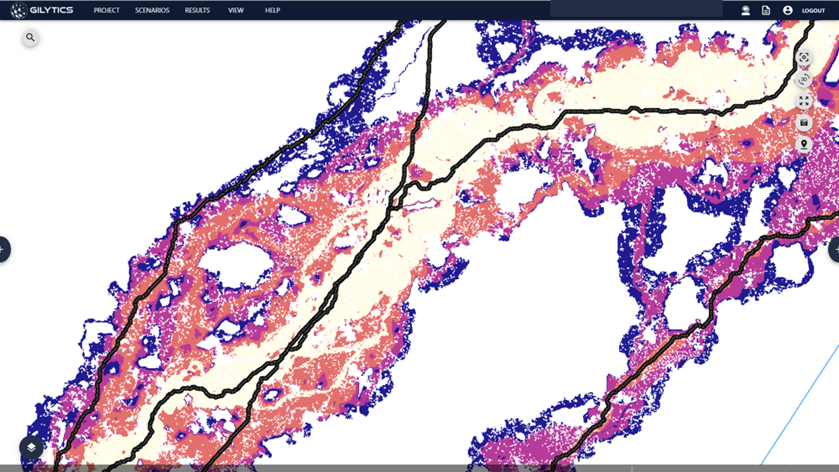Click the support agent icon in header
839x472 pixels.
[x=745, y=10]
